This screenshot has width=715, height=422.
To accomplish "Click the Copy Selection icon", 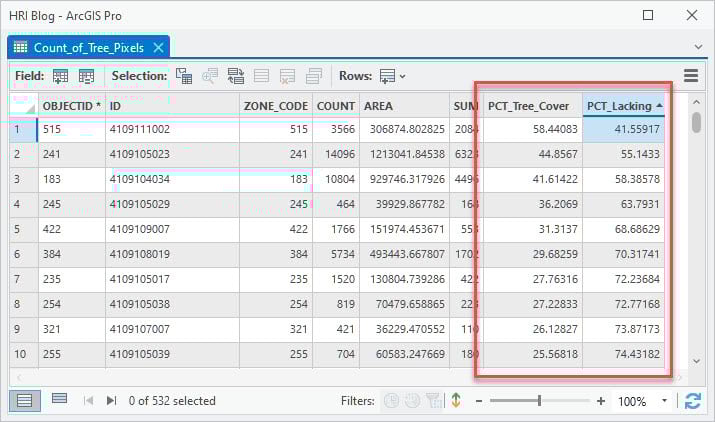I will (314, 76).
